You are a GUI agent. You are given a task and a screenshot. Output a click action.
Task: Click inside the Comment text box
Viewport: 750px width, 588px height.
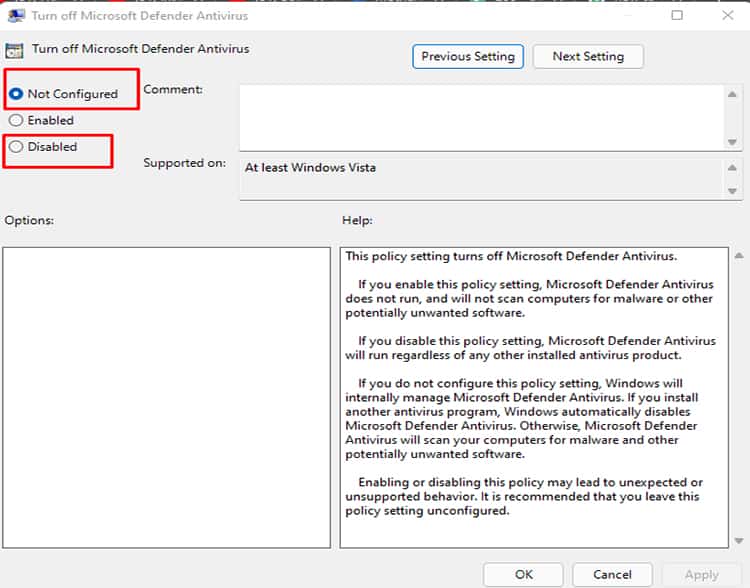(482, 118)
